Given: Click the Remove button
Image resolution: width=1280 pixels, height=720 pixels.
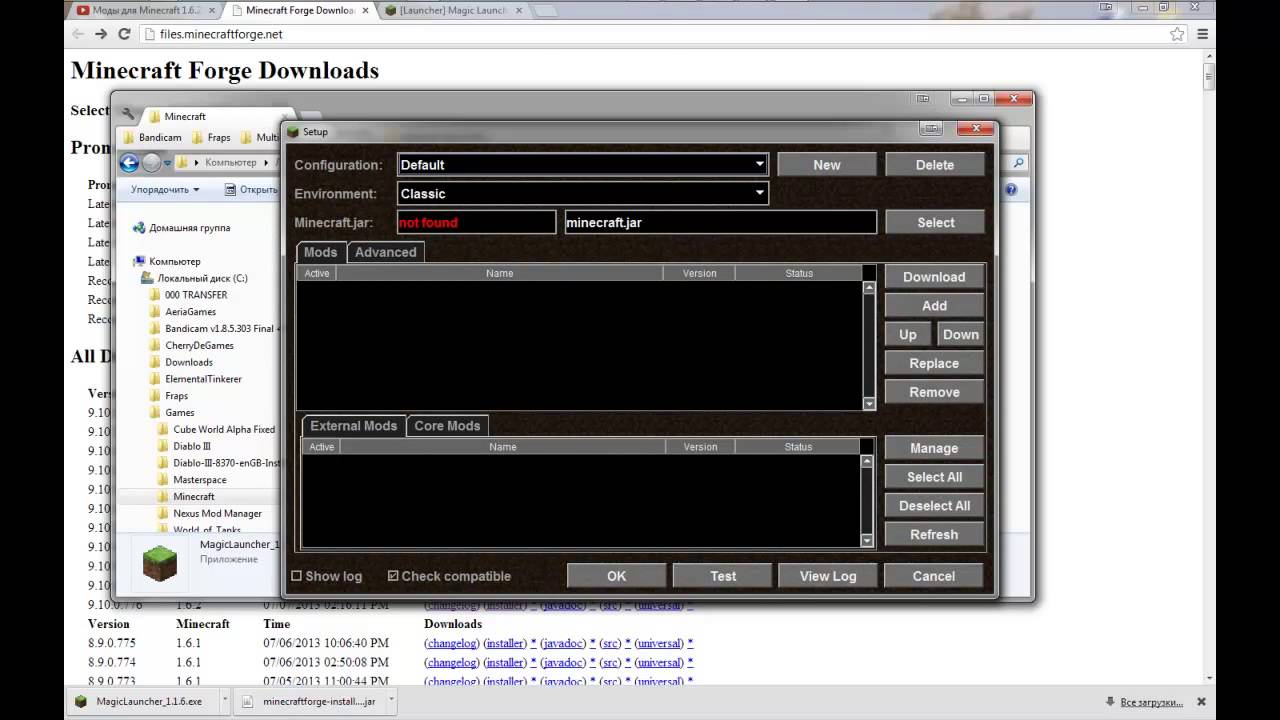Looking at the screenshot, I should click(934, 393).
